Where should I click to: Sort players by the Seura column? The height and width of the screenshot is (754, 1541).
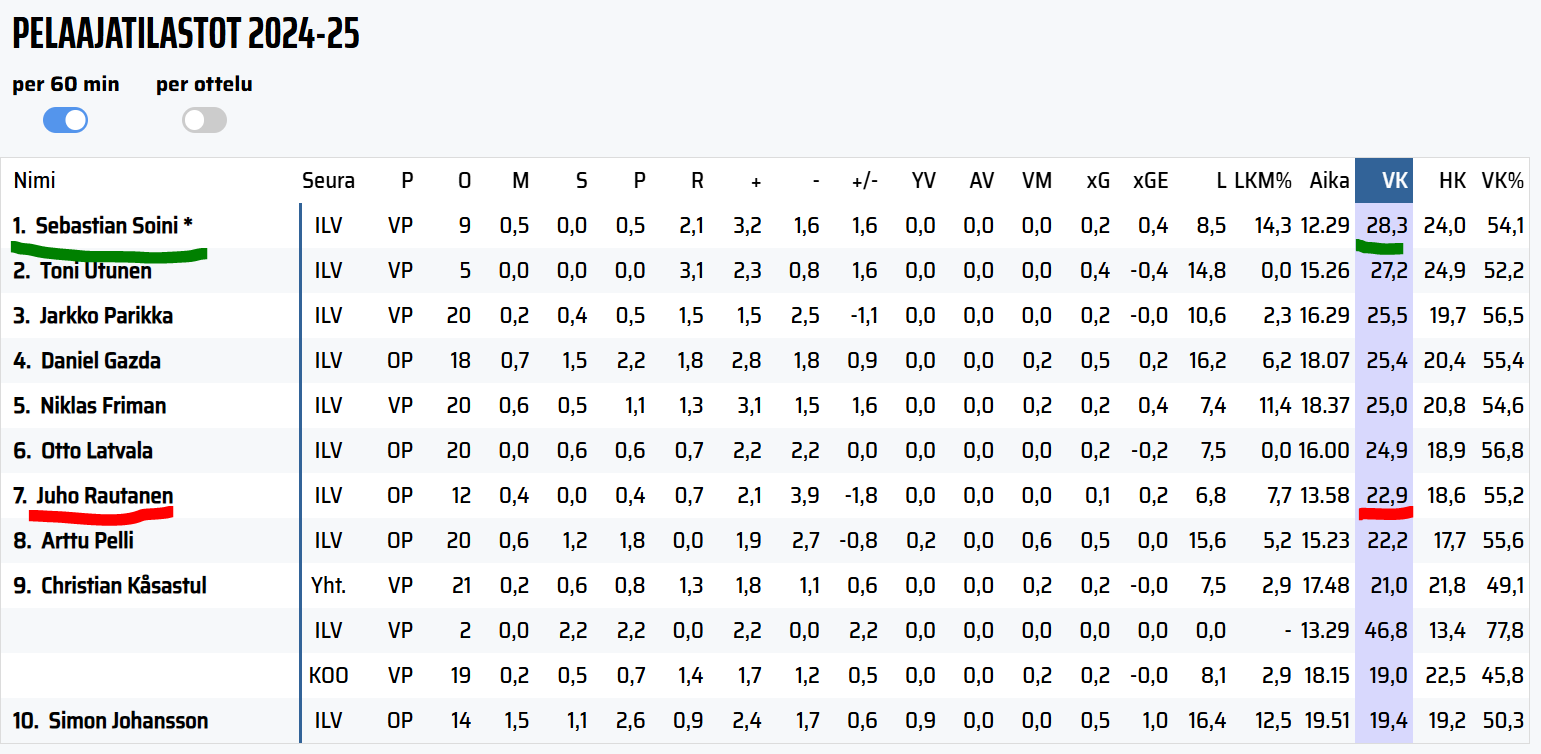[x=328, y=181]
